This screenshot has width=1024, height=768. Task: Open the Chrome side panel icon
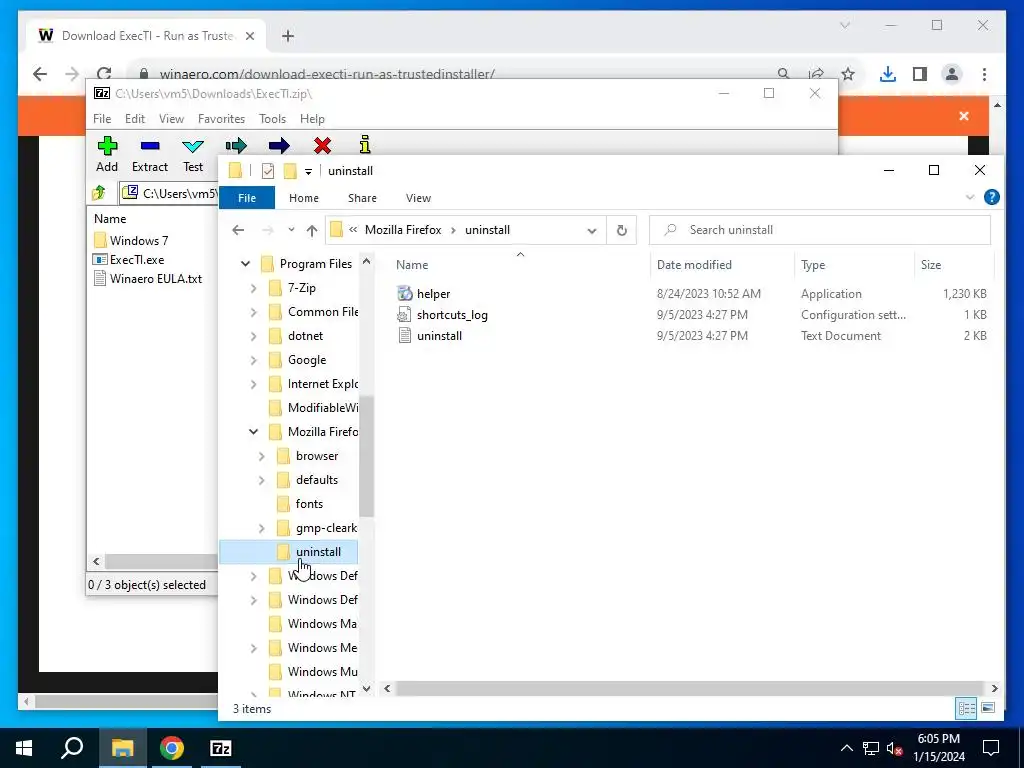click(920, 74)
